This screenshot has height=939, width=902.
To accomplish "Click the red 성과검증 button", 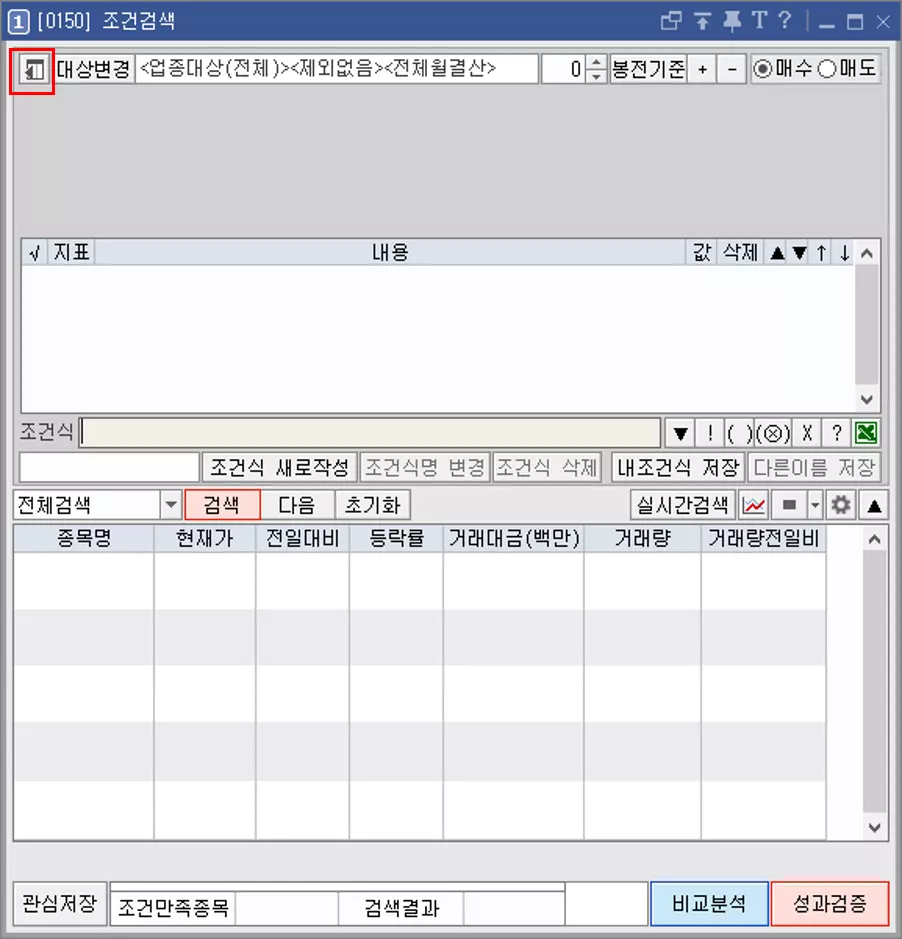I will click(x=830, y=903).
